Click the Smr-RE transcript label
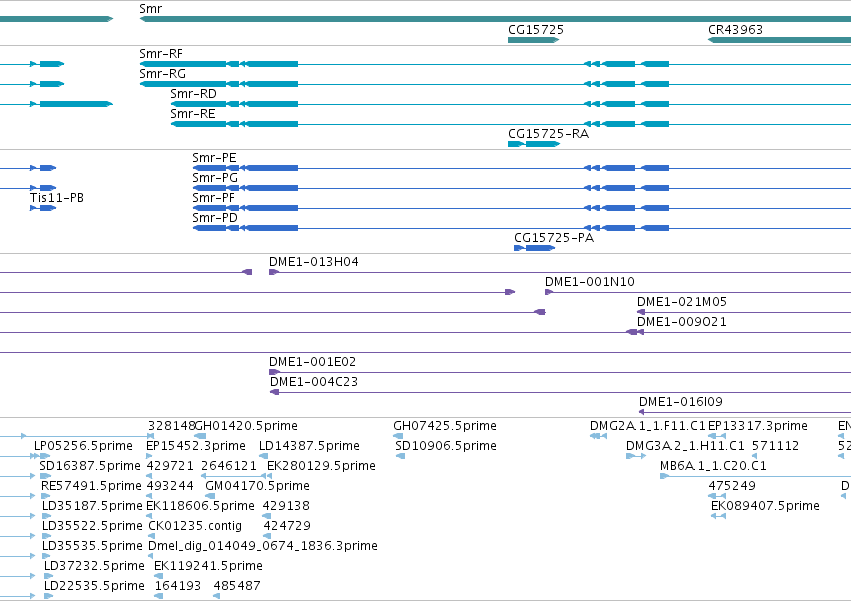The width and height of the screenshot is (851, 601). click(x=193, y=114)
